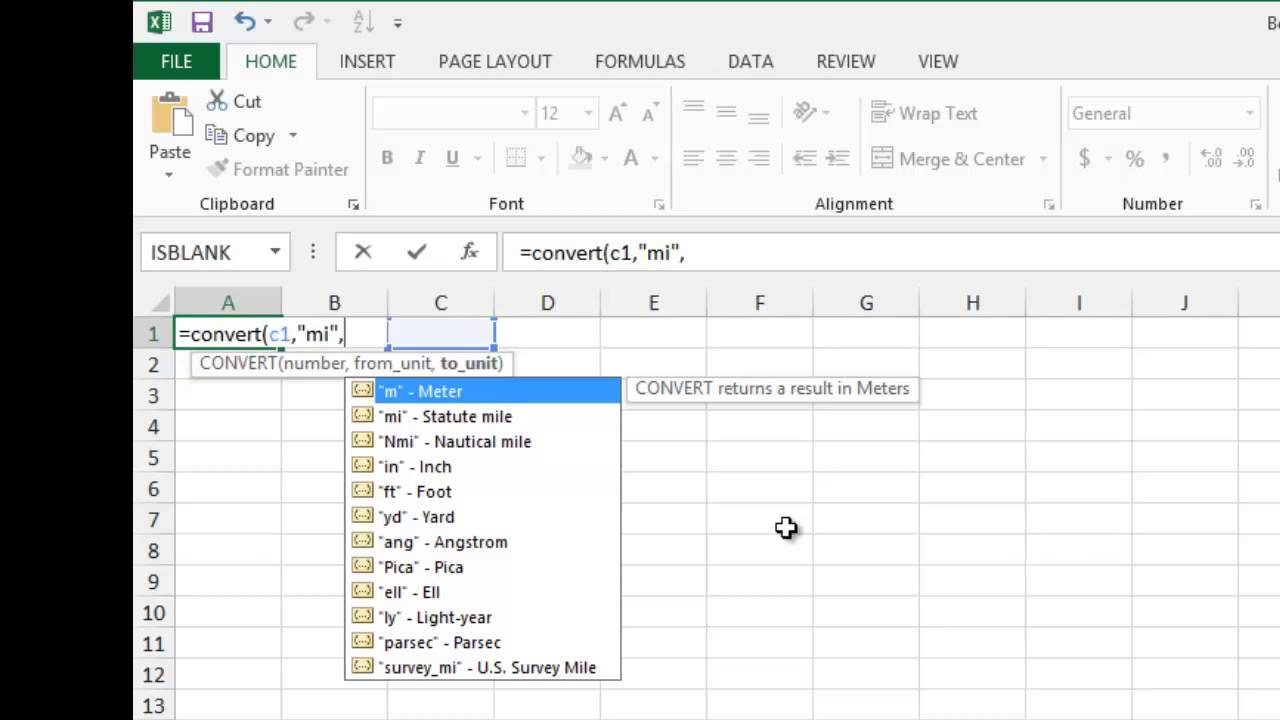Decrease font size with smaller A icon
The image size is (1280, 720).
(x=649, y=114)
